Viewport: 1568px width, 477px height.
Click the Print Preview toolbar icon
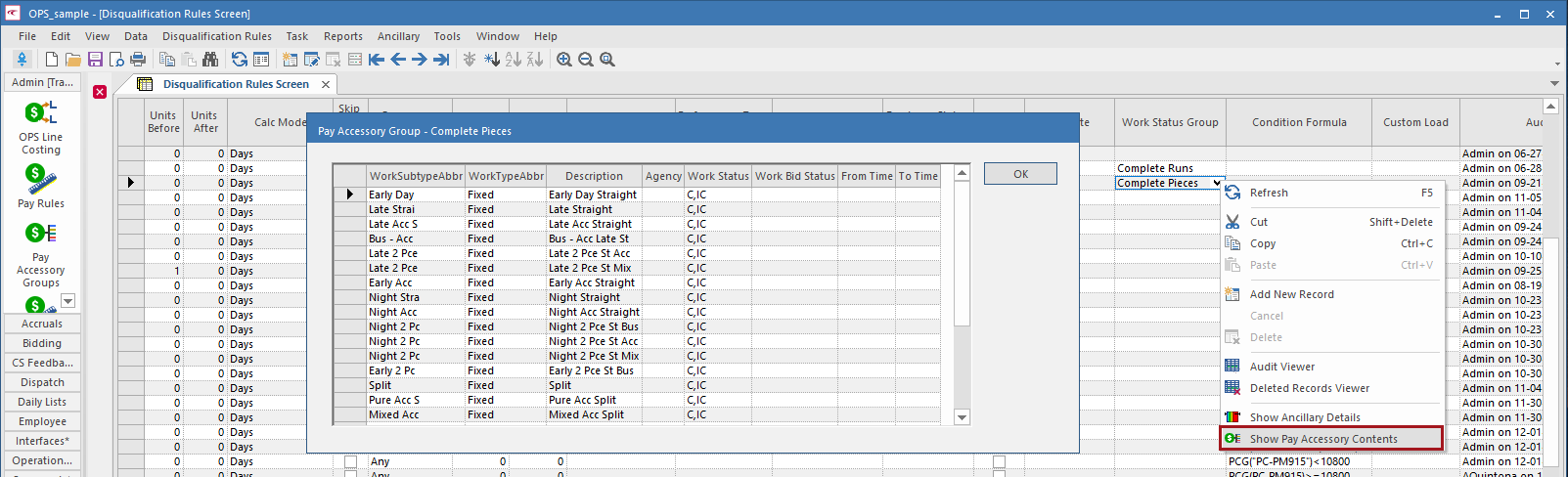pos(116,60)
